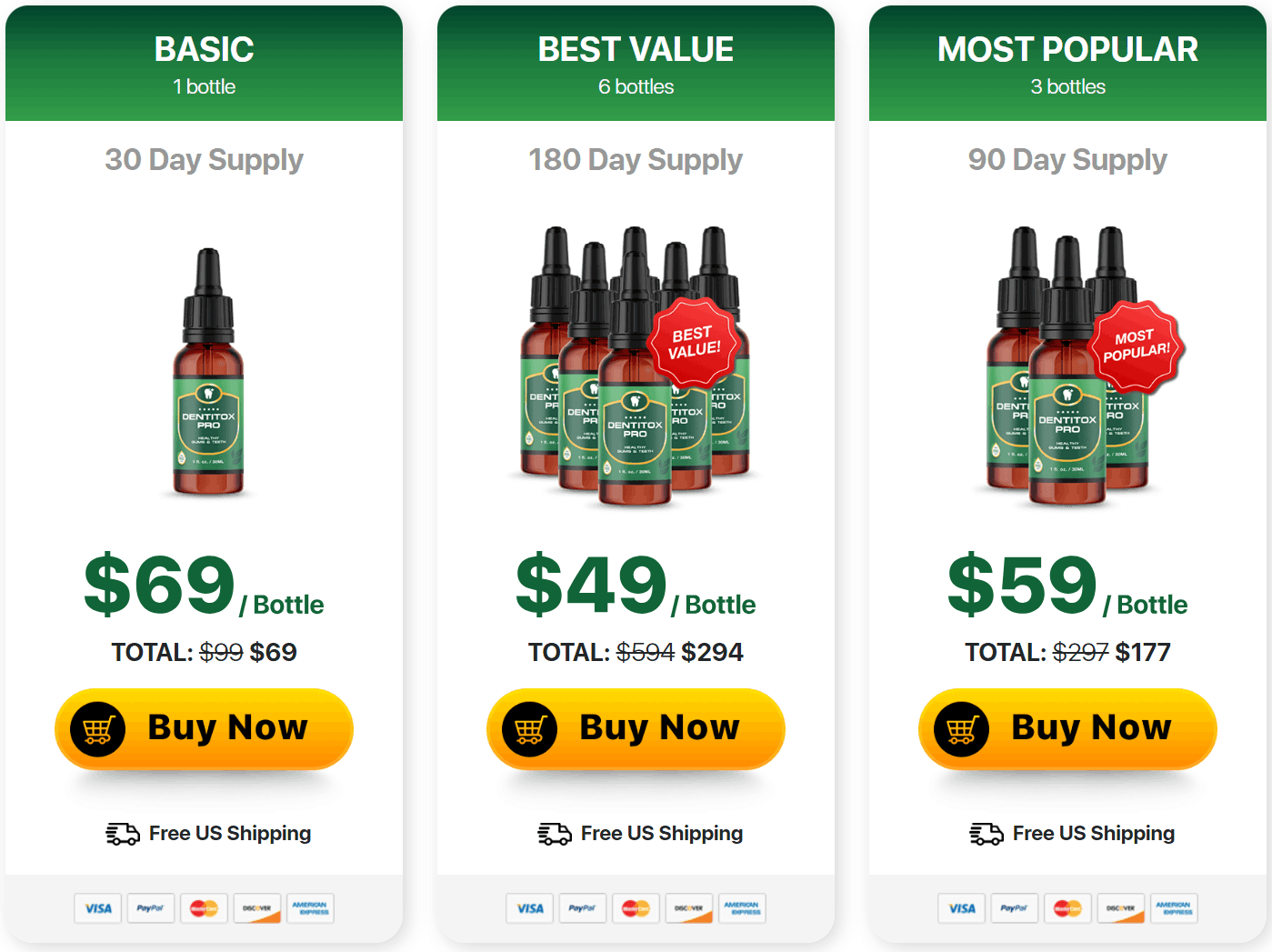Click the red Most Popular badge

click(1136, 346)
